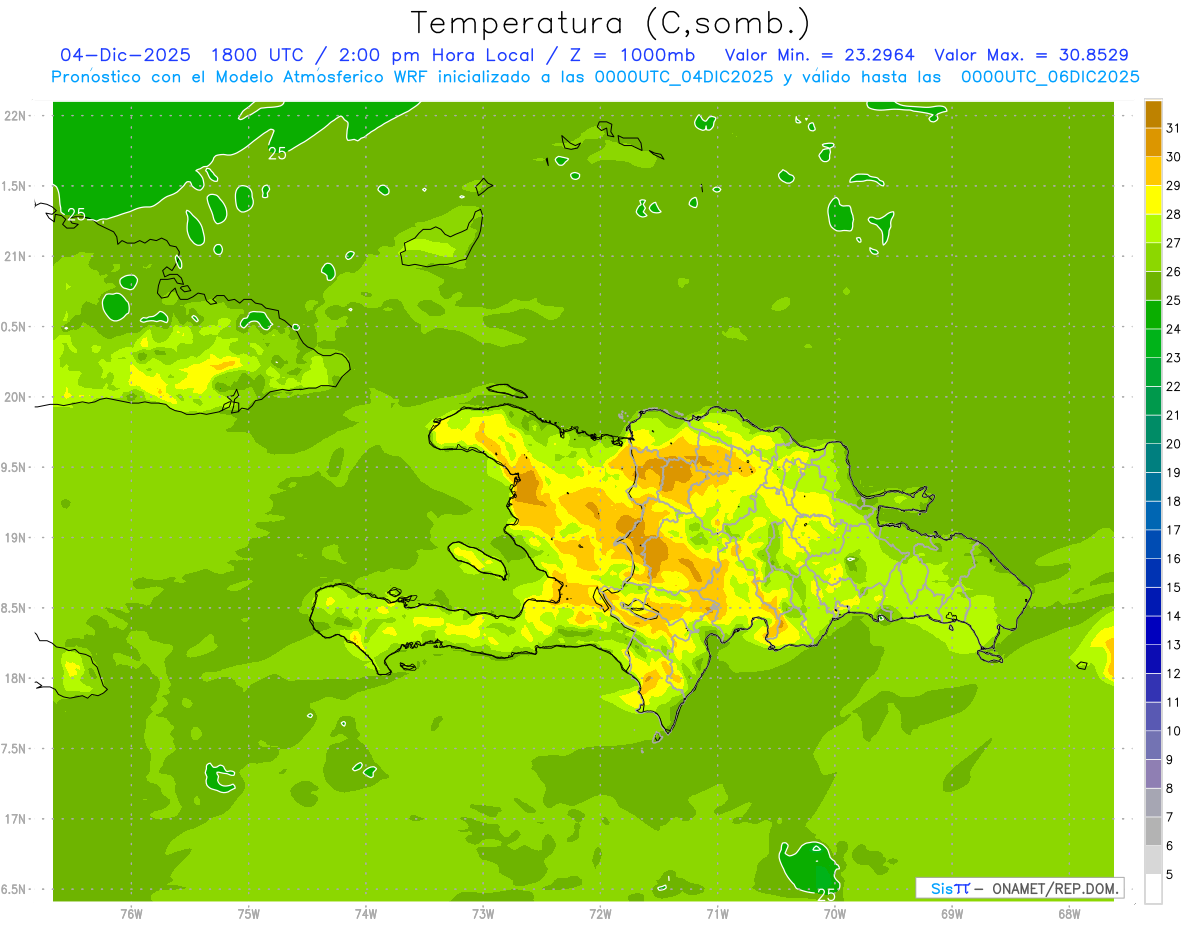This screenshot has height=927, width=1200.
Task: Click the 'Valor Max. = 30.8529' readout
Action: point(1032,55)
